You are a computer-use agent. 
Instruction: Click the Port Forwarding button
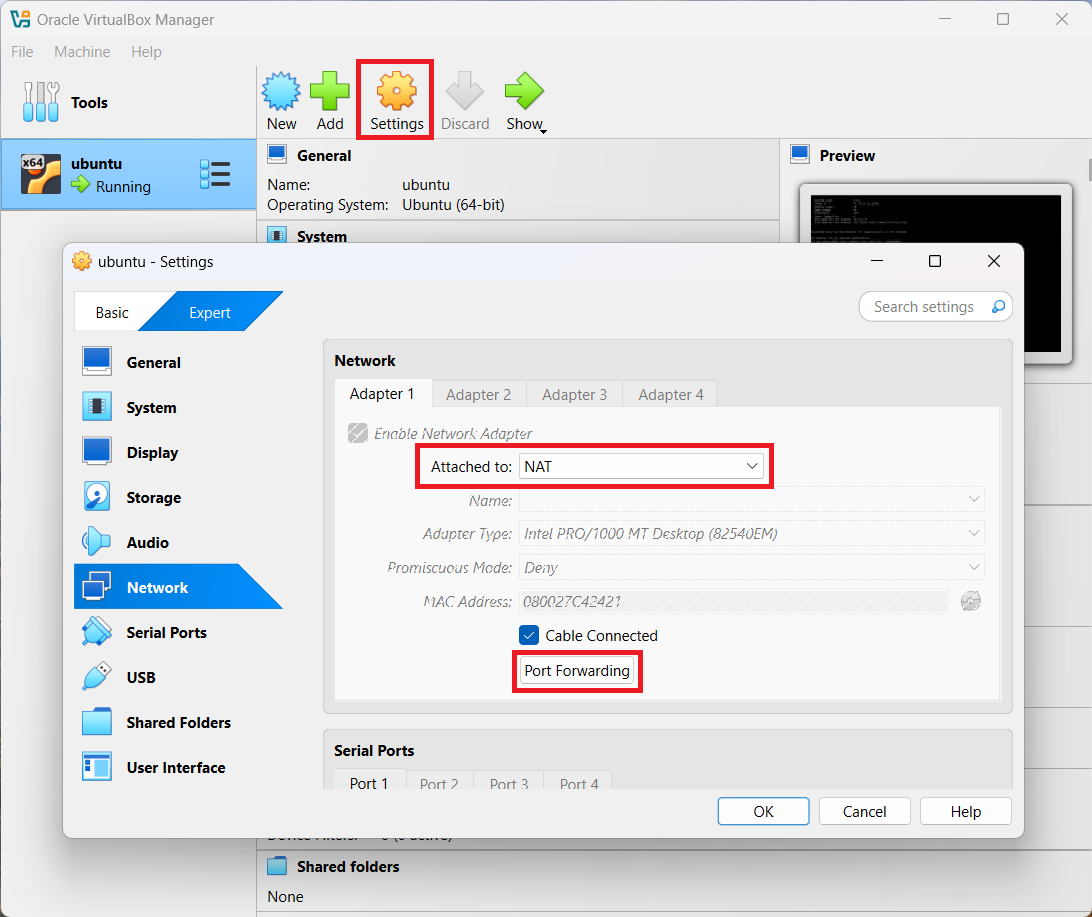(x=577, y=671)
